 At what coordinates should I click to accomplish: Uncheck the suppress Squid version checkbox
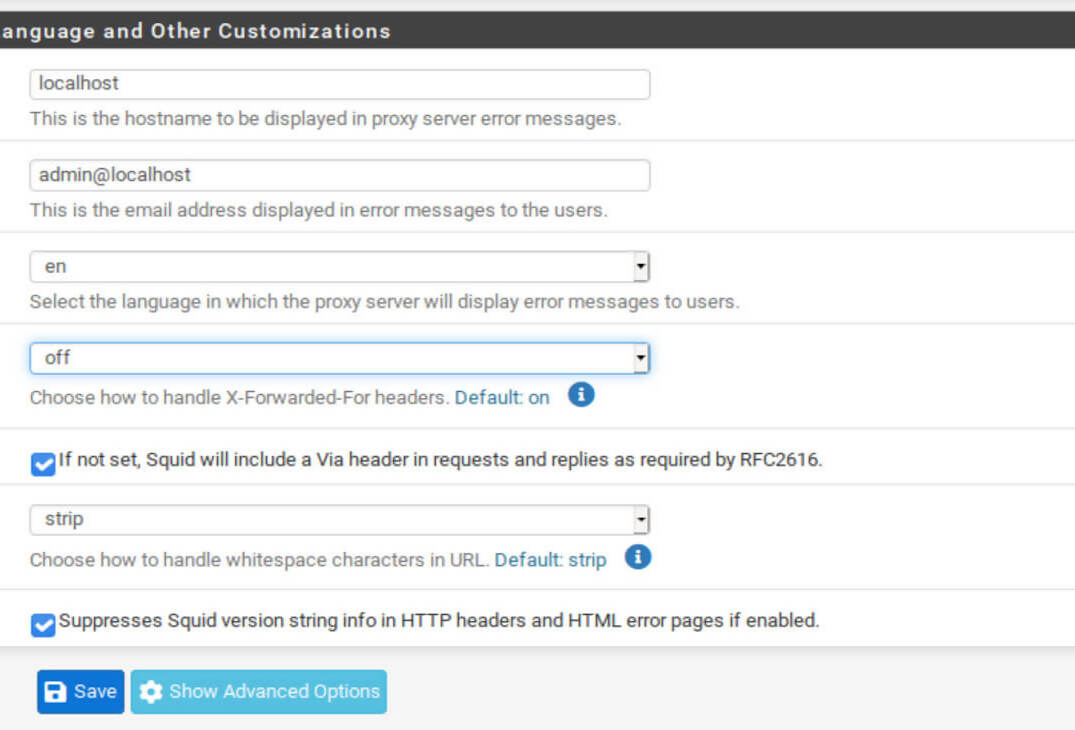[x=43, y=625]
